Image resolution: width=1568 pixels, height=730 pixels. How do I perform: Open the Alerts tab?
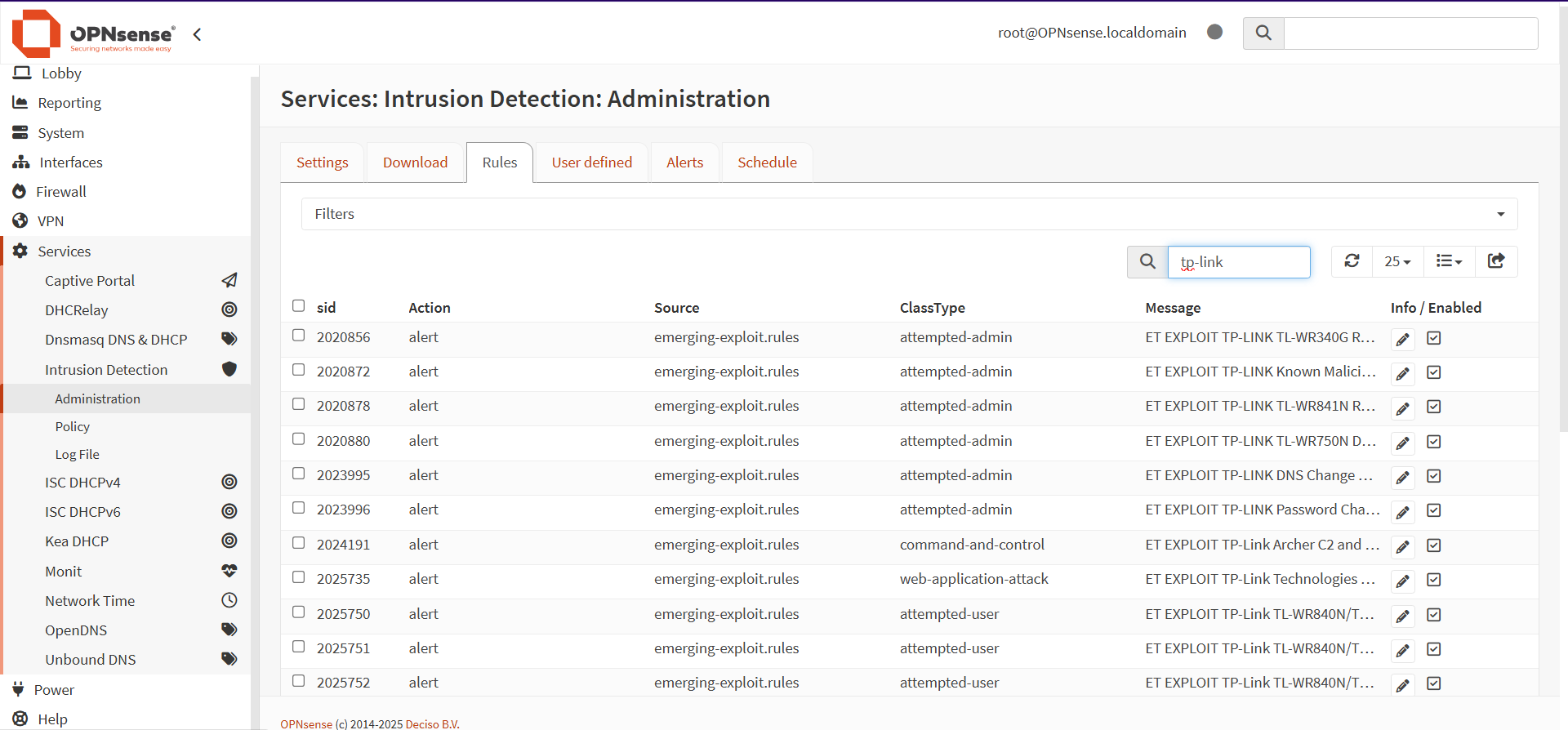pos(684,162)
